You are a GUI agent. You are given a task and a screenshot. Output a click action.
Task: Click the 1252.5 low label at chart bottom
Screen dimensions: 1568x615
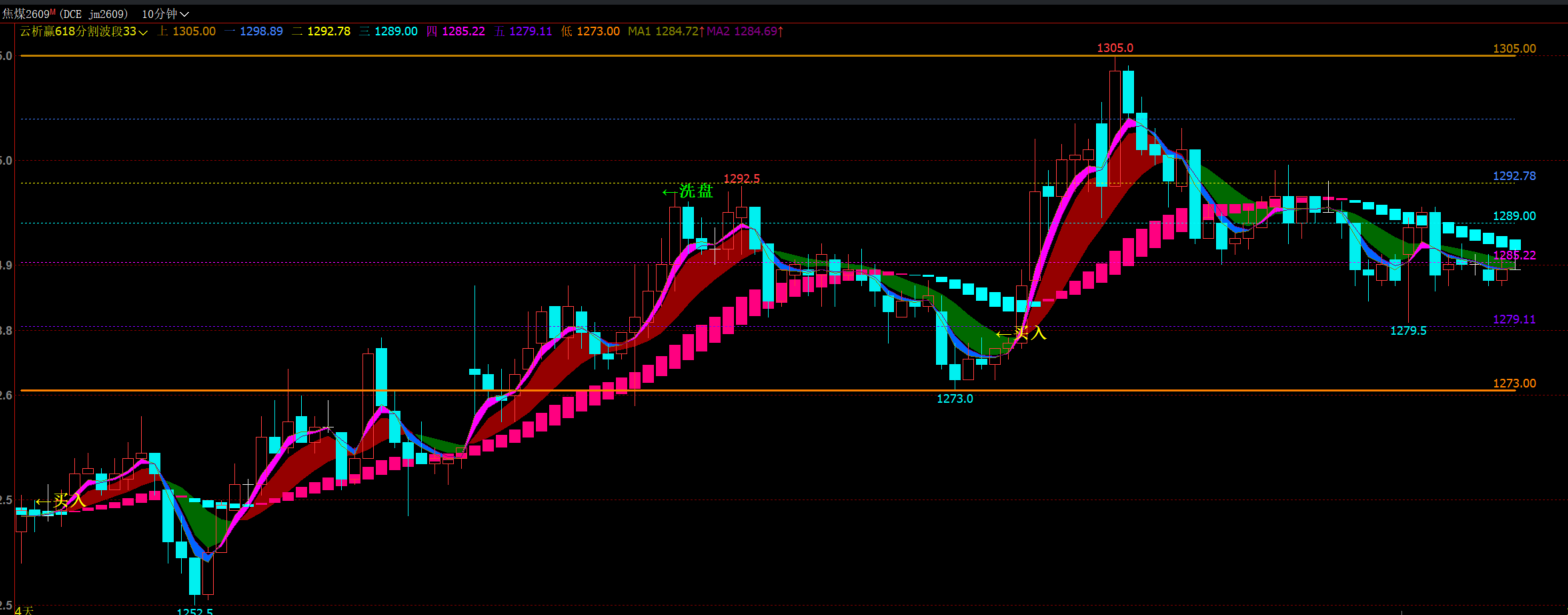(195, 611)
